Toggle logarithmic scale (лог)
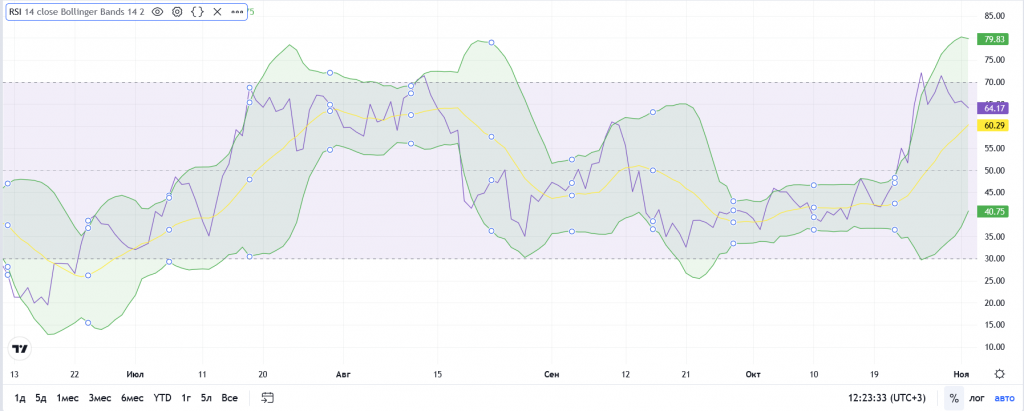The image size is (1024, 411). (x=977, y=398)
